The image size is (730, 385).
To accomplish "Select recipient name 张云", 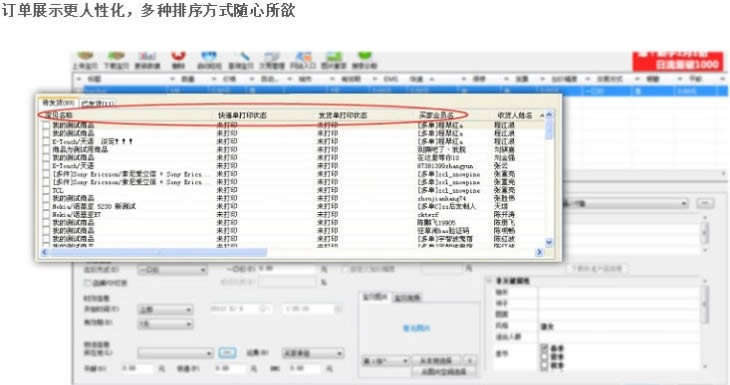I will (x=501, y=166).
